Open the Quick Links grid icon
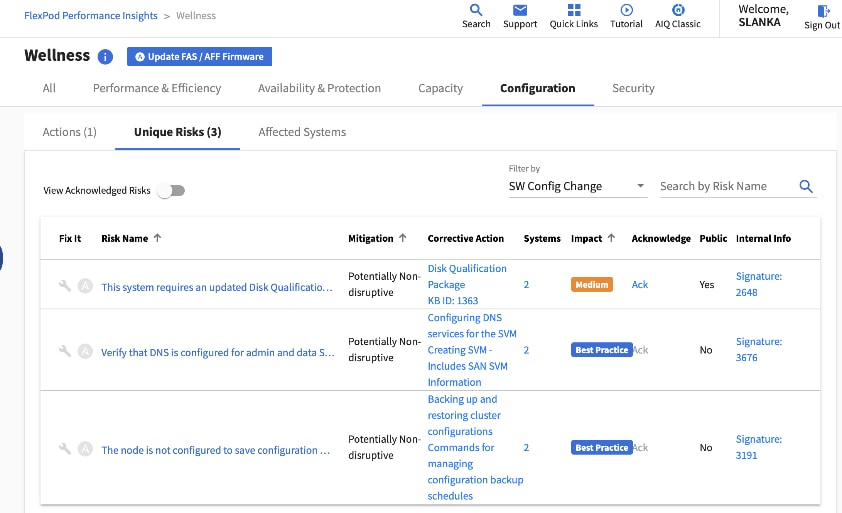Screen dimensions: 842x513 [574, 10]
